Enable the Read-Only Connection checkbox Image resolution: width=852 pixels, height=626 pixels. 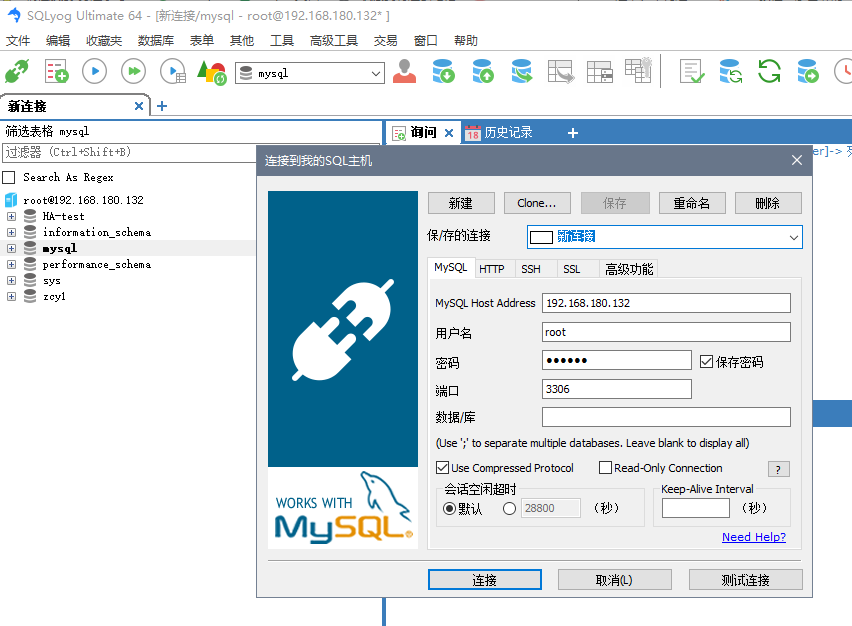pyautogui.click(x=607, y=467)
